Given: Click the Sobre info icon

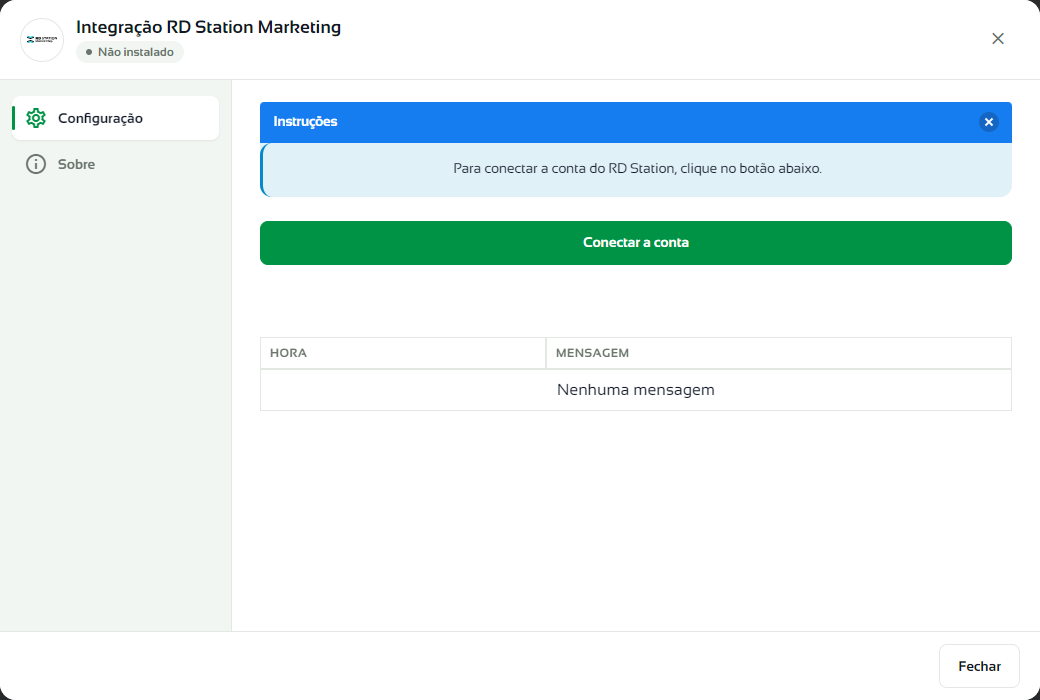Looking at the screenshot, I should [36, 164].
